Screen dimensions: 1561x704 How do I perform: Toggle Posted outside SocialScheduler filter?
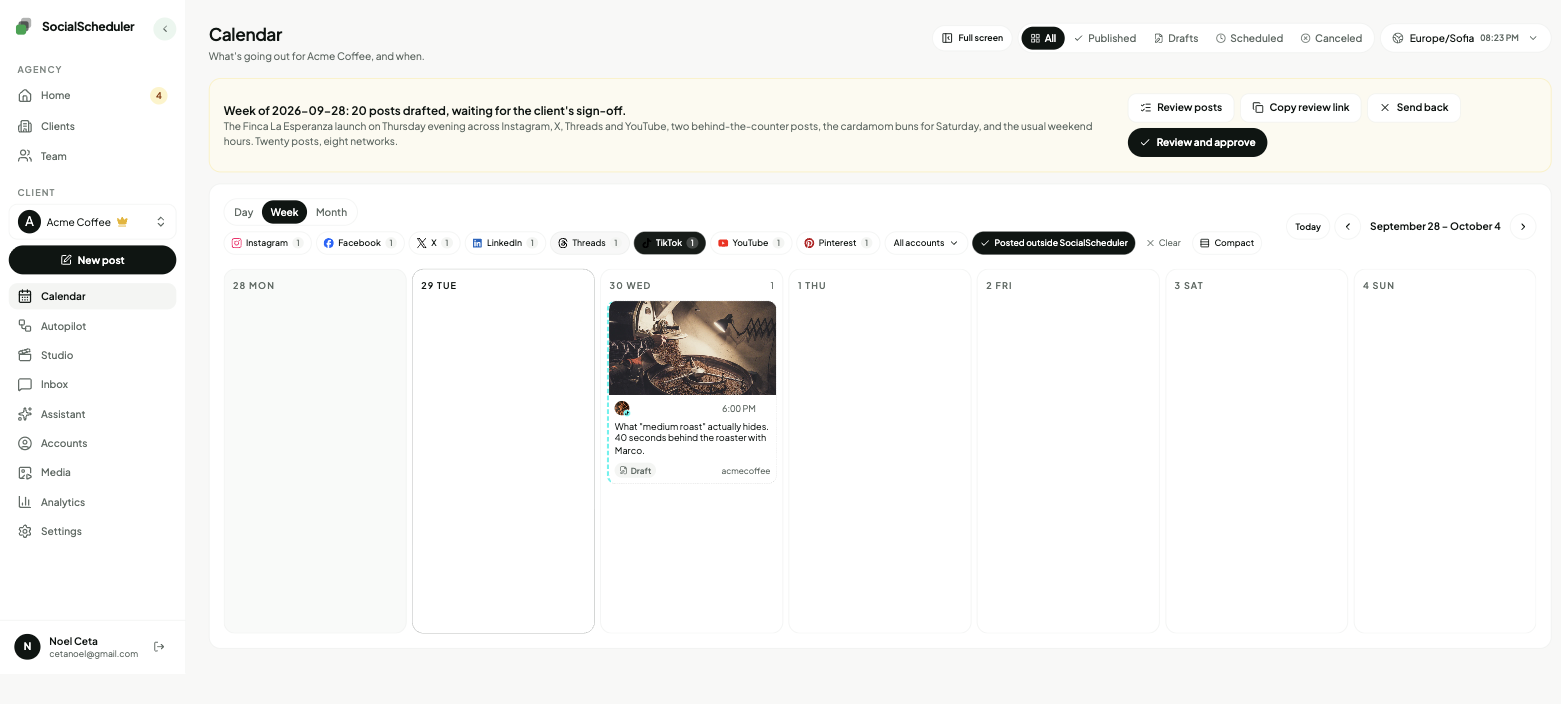(x=1053, y=243)
